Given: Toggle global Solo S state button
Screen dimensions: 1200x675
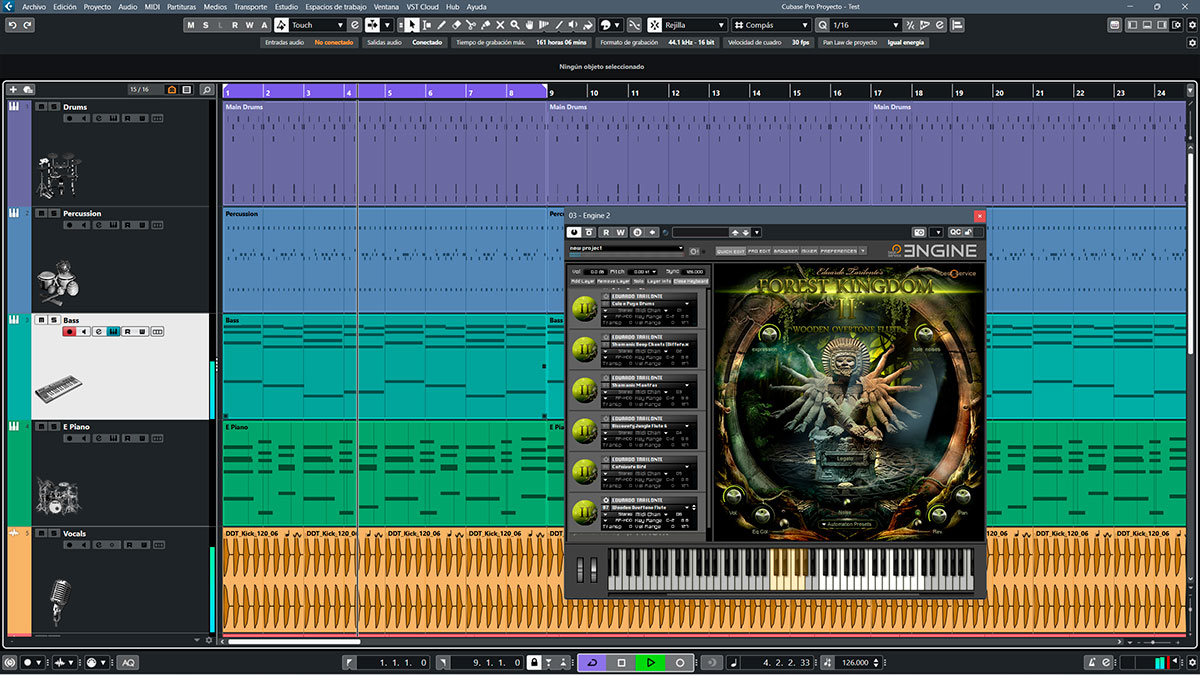Looking at the screenshot, I should [x=205, y=25].
